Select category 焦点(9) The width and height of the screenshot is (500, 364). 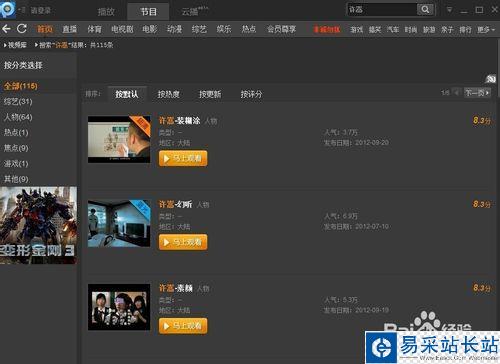coord(16,148)
